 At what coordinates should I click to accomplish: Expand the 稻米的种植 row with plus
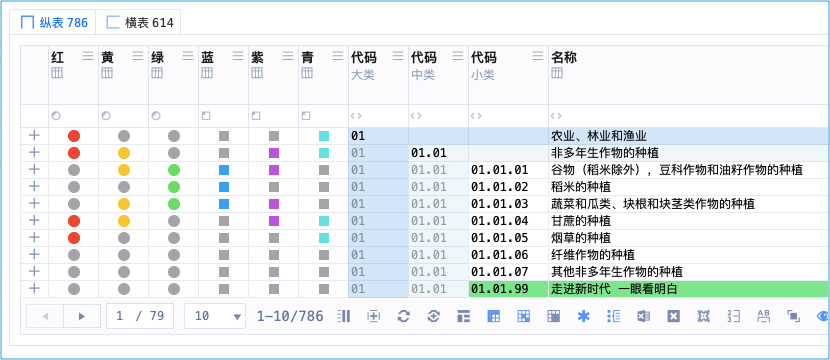coord(34,186)
